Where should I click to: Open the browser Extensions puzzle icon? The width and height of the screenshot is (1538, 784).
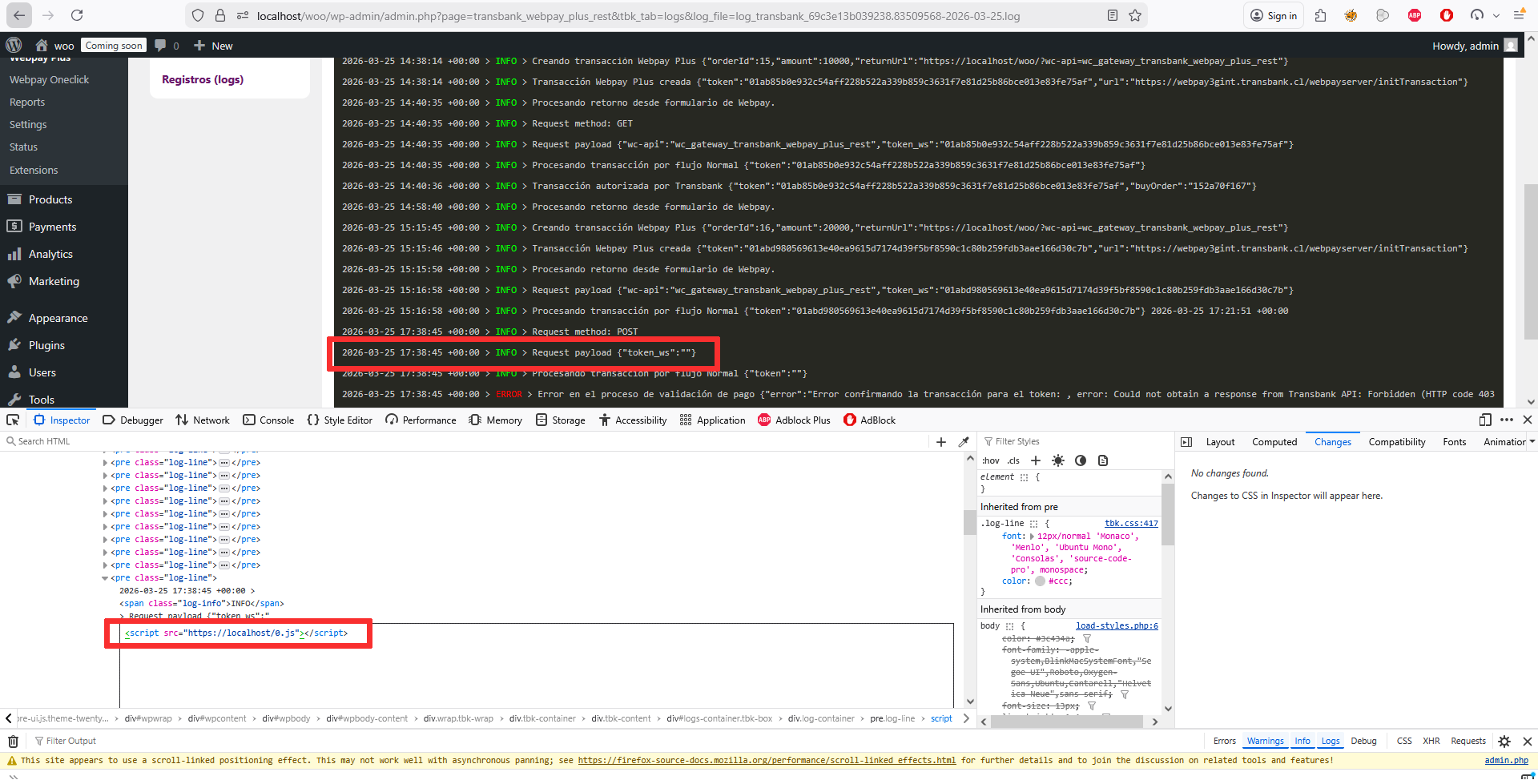pyautogui.click(x=1320, y=15)
